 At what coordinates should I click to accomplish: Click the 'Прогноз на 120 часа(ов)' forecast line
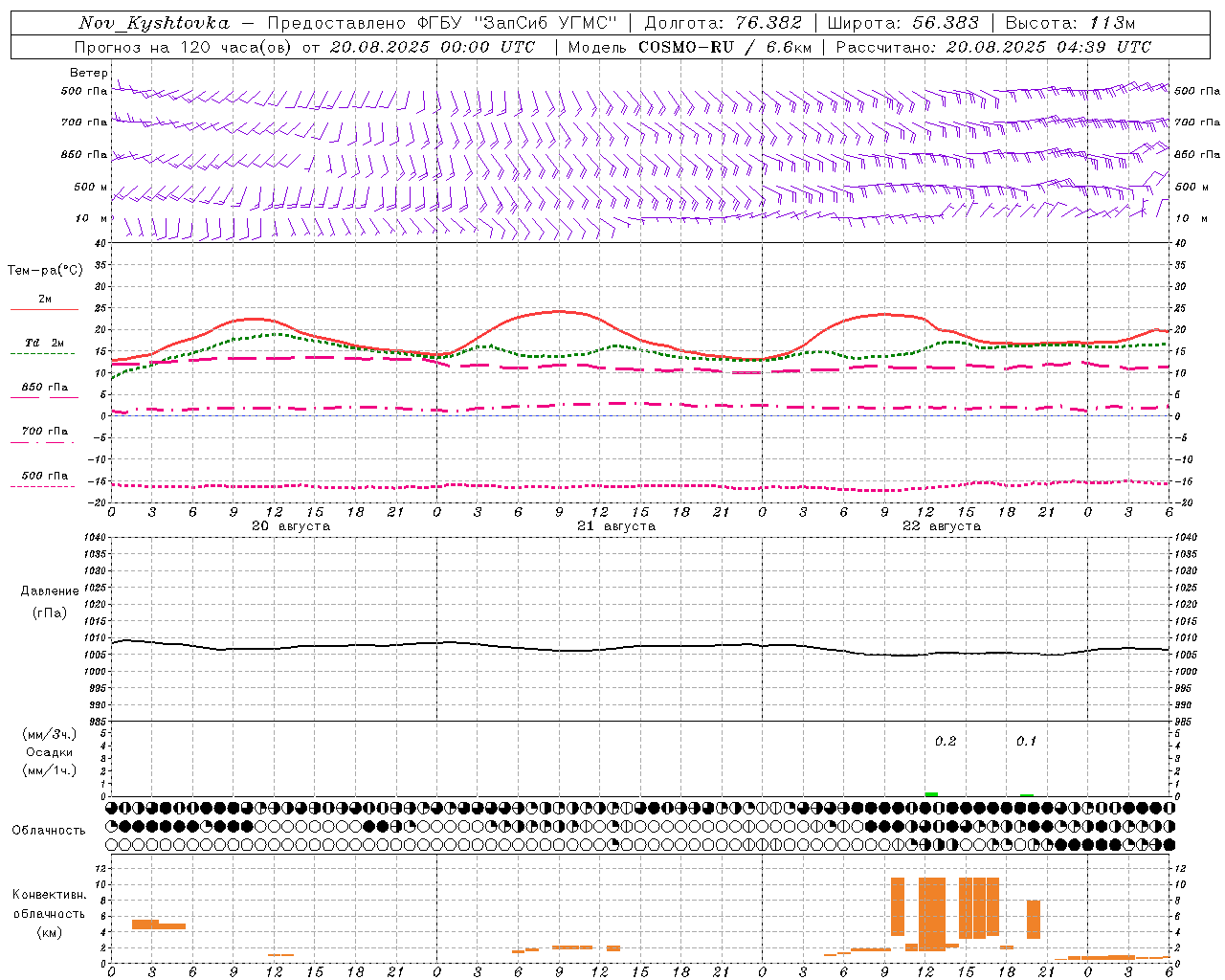[185, 47]
